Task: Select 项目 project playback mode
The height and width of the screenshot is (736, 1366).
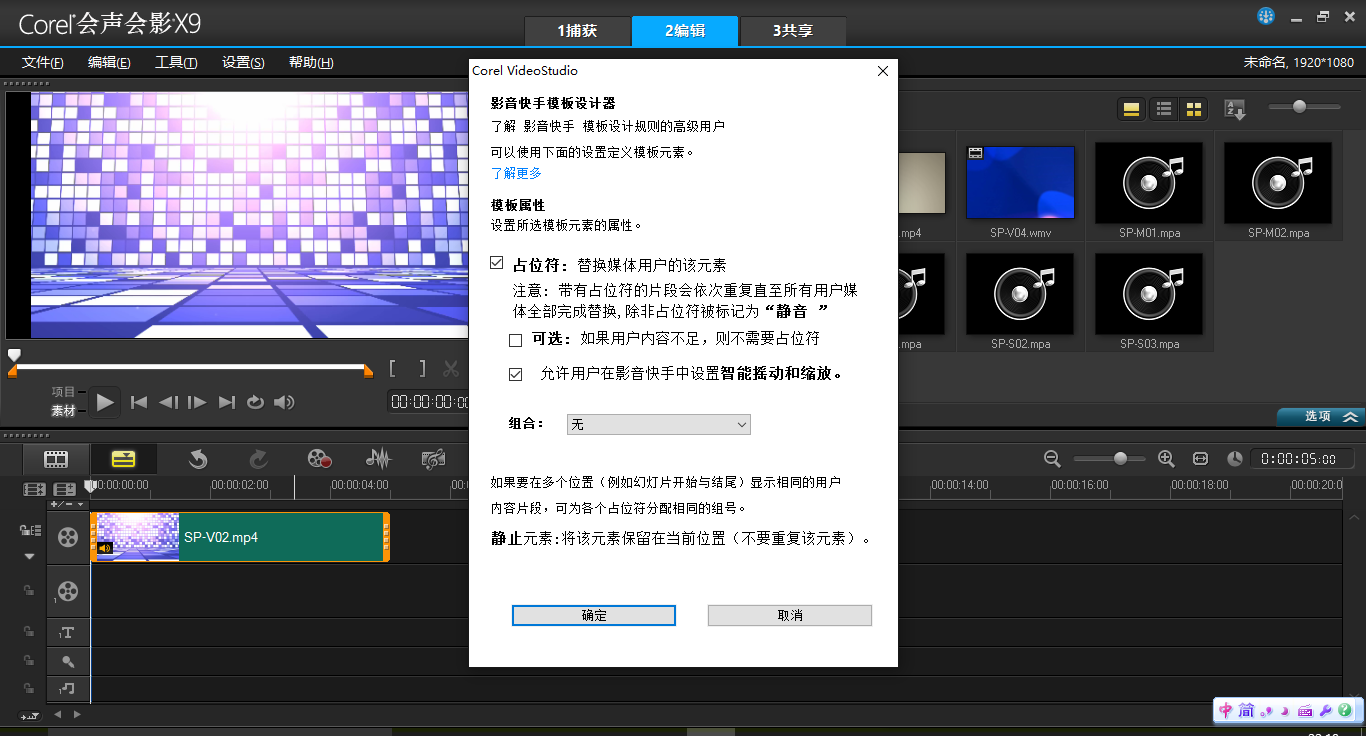Action: point(64,392)
